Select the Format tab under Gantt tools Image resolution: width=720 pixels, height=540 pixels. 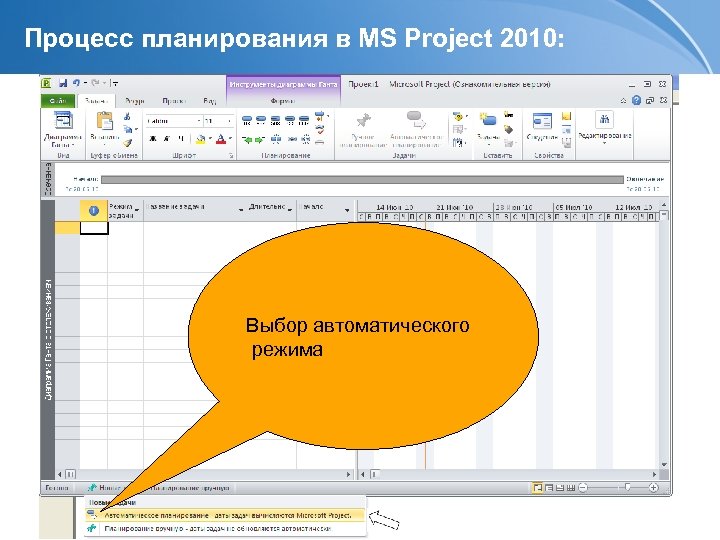283,101
